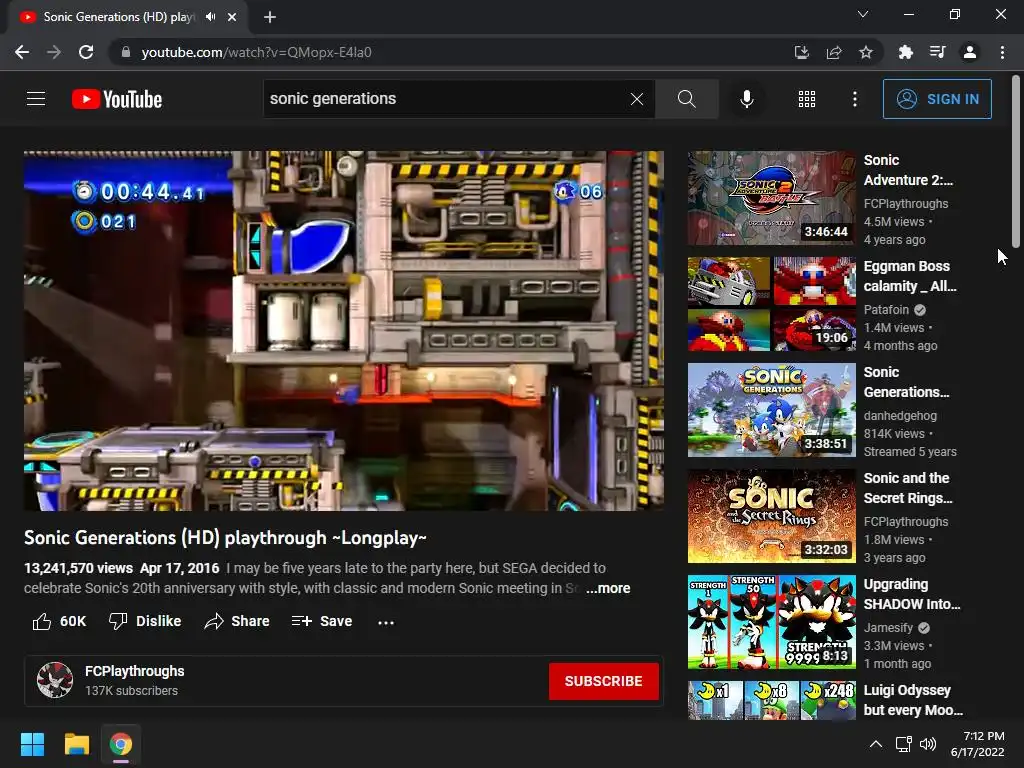The width and height of the screenshot is (1024, 768).
Task: View site information lock icon
Action: coord(126,52)
